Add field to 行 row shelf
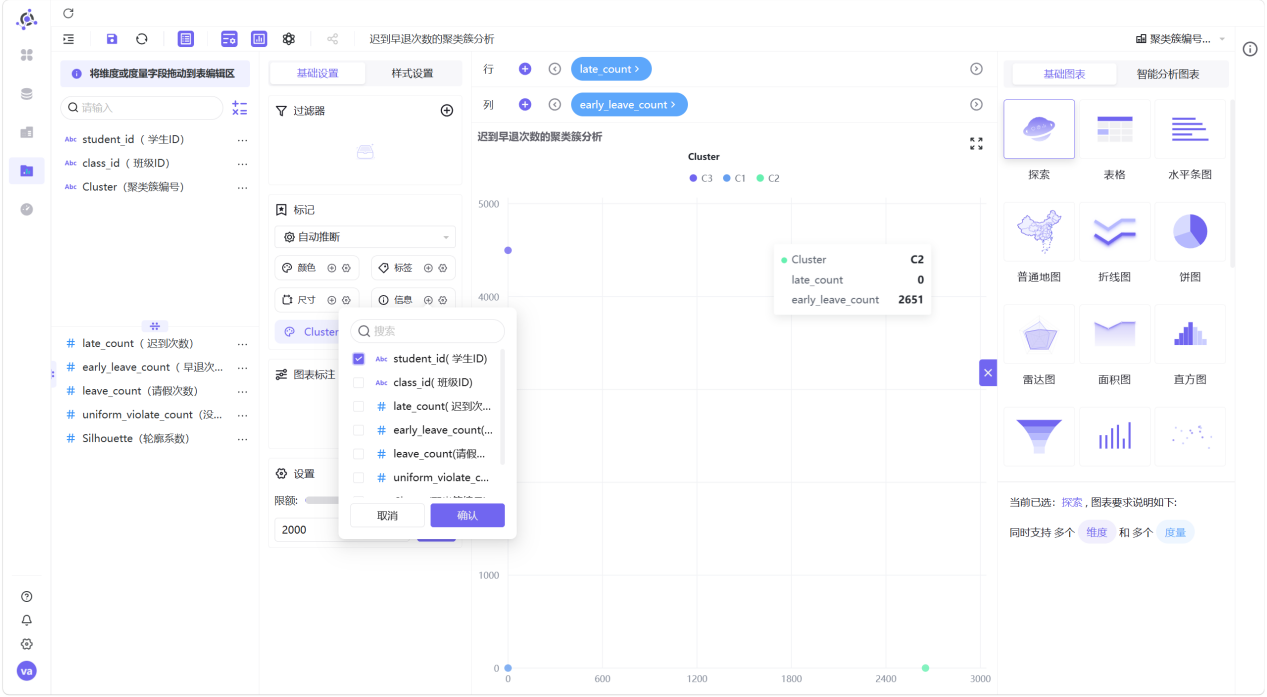 (x=525, y=69)
